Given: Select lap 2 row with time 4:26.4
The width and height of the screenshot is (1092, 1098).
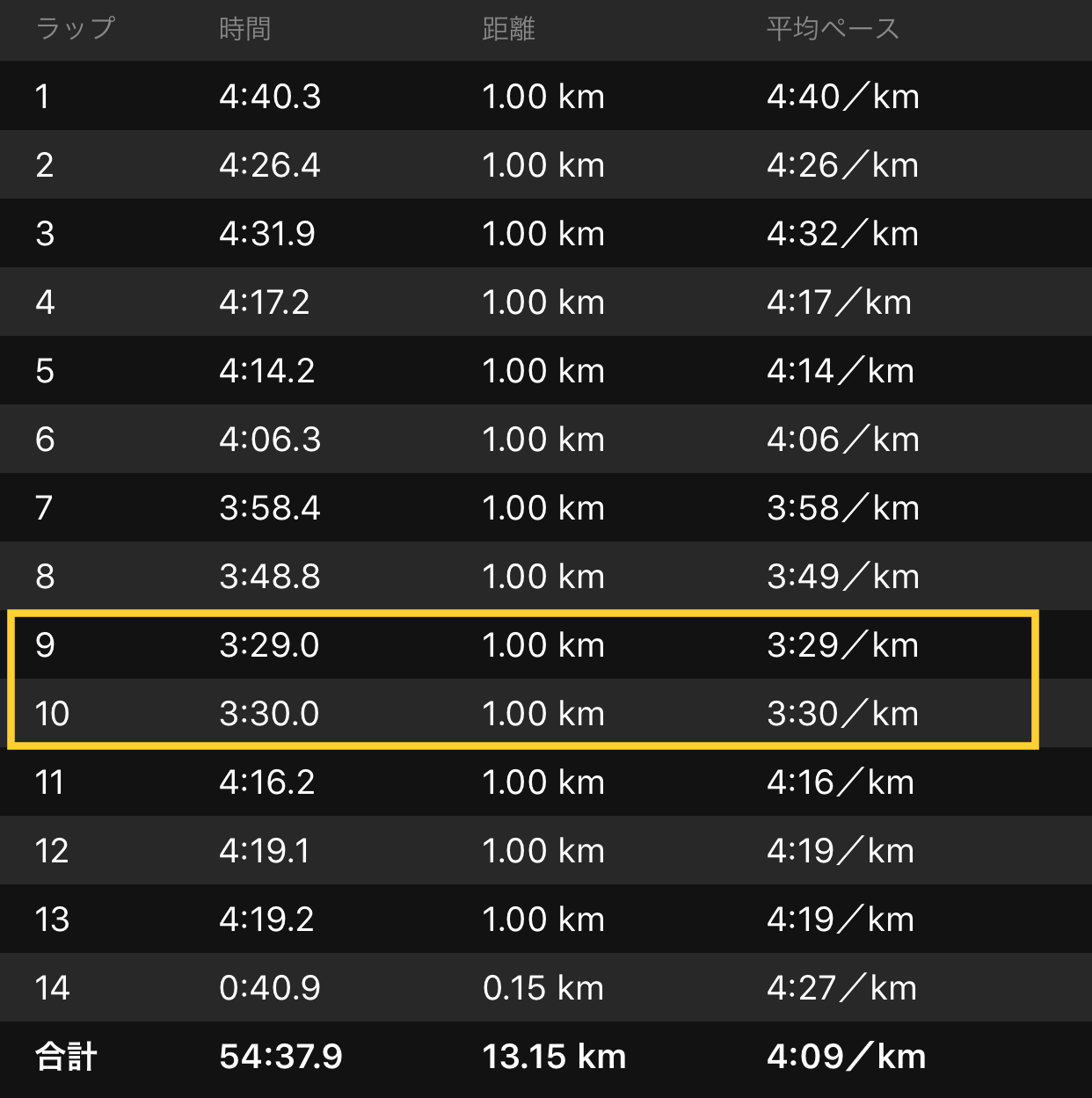Looking at the screenshot, I should point(546,164).
